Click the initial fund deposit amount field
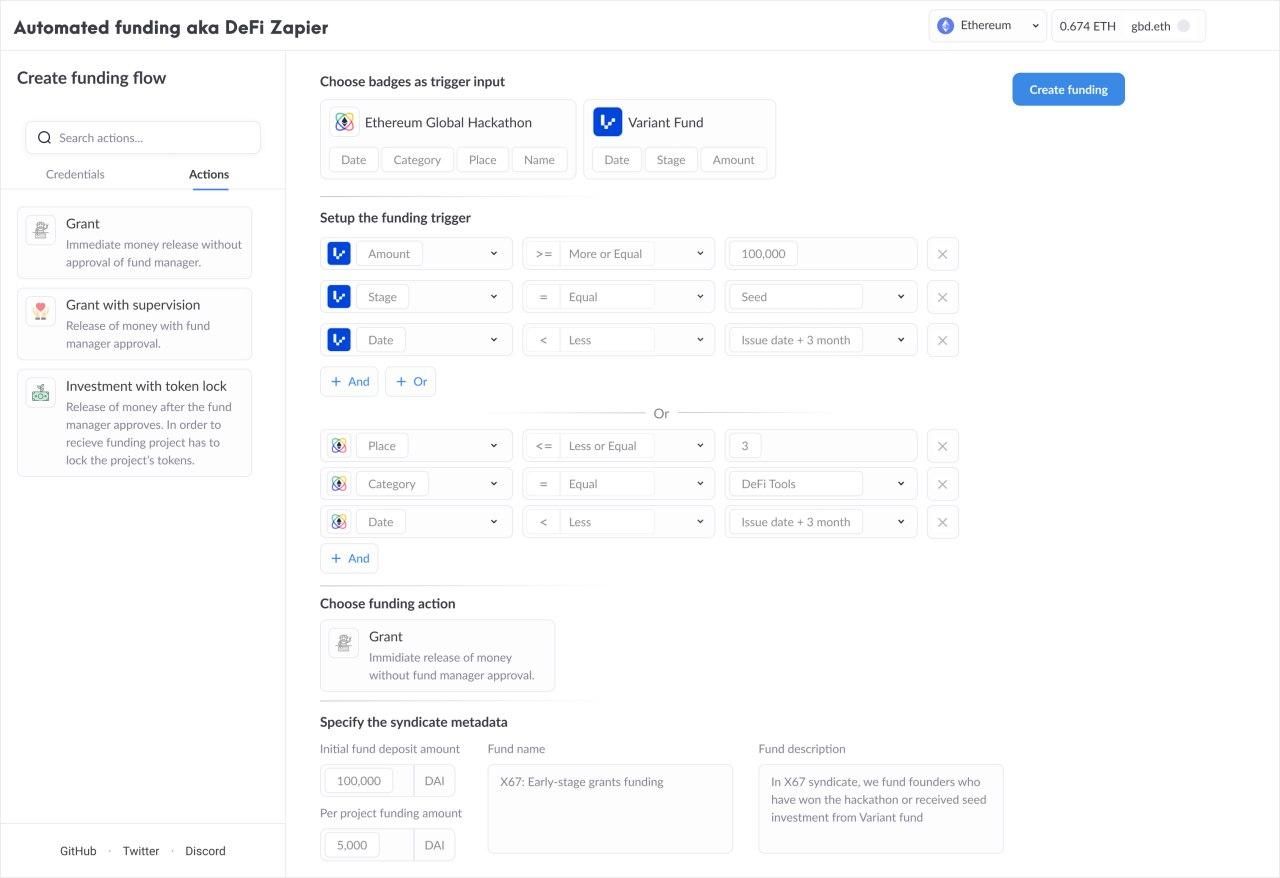The width and height of the screenshot is (1280, 878). 367,781
